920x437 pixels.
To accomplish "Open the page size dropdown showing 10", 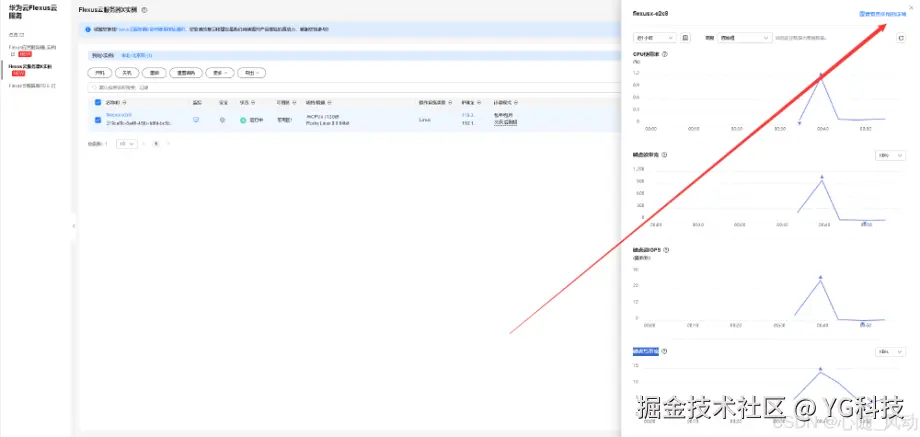I will [x=127, y=143].
